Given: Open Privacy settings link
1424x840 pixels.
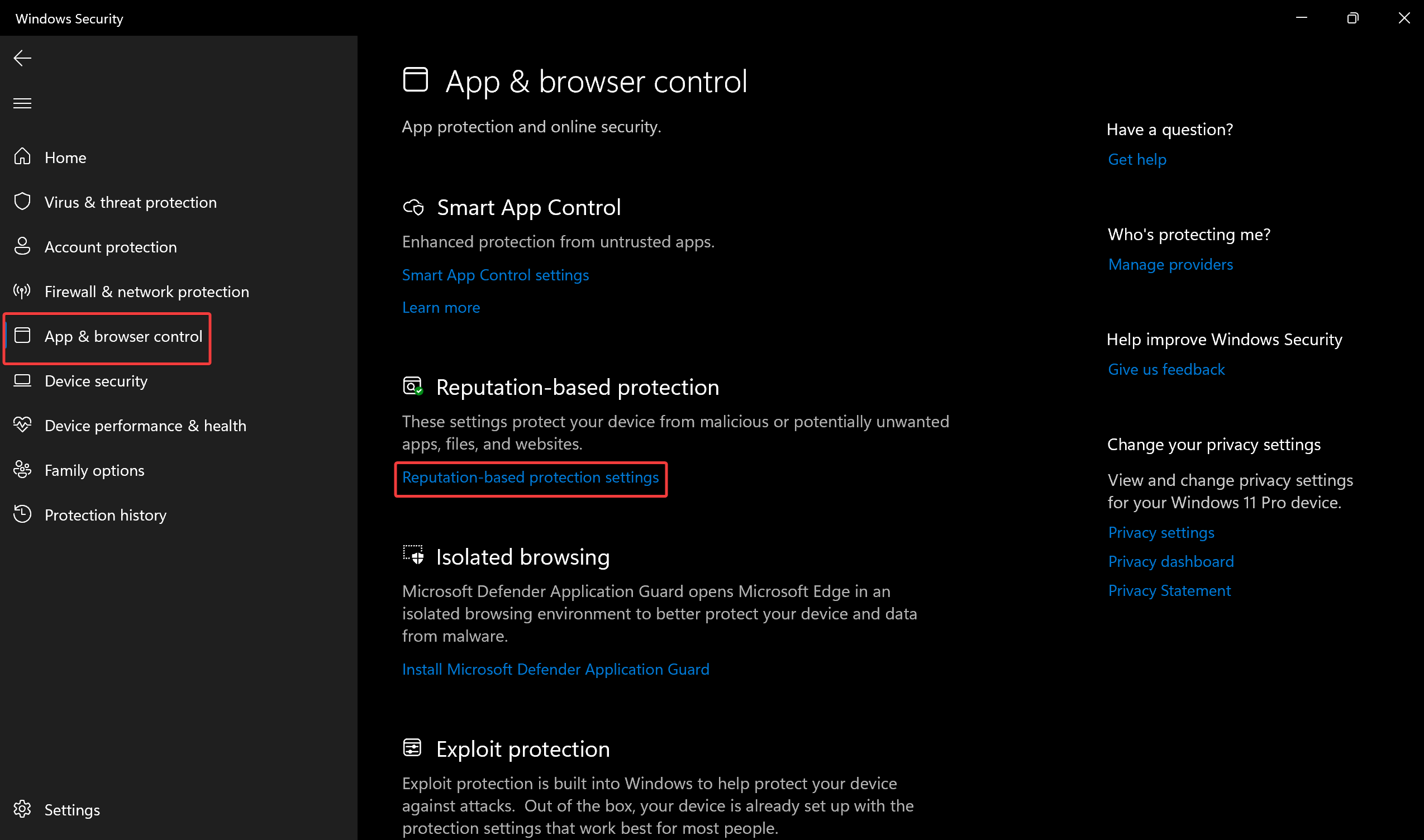Looking at the screenshot, I should tap(1161, 533).
